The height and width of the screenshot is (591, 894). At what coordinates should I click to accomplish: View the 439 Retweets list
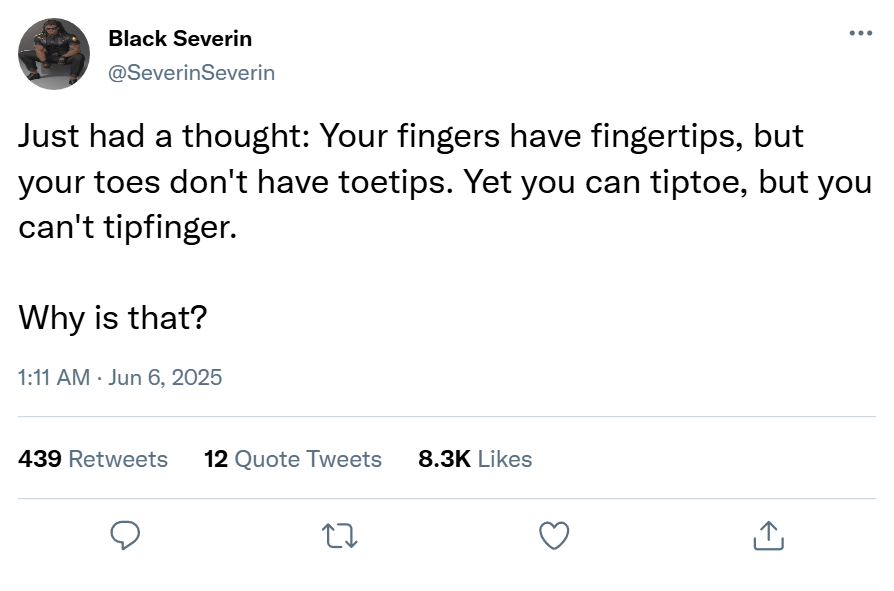pos(93,459)
